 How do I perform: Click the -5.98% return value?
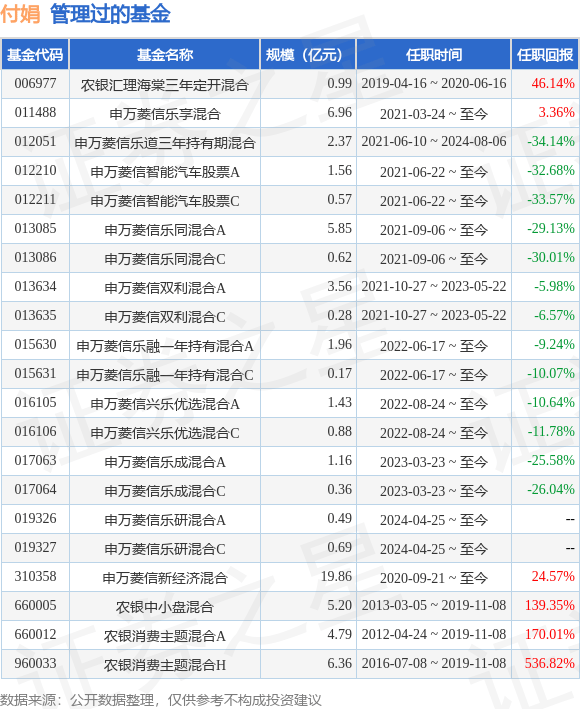tap(554, 286)
